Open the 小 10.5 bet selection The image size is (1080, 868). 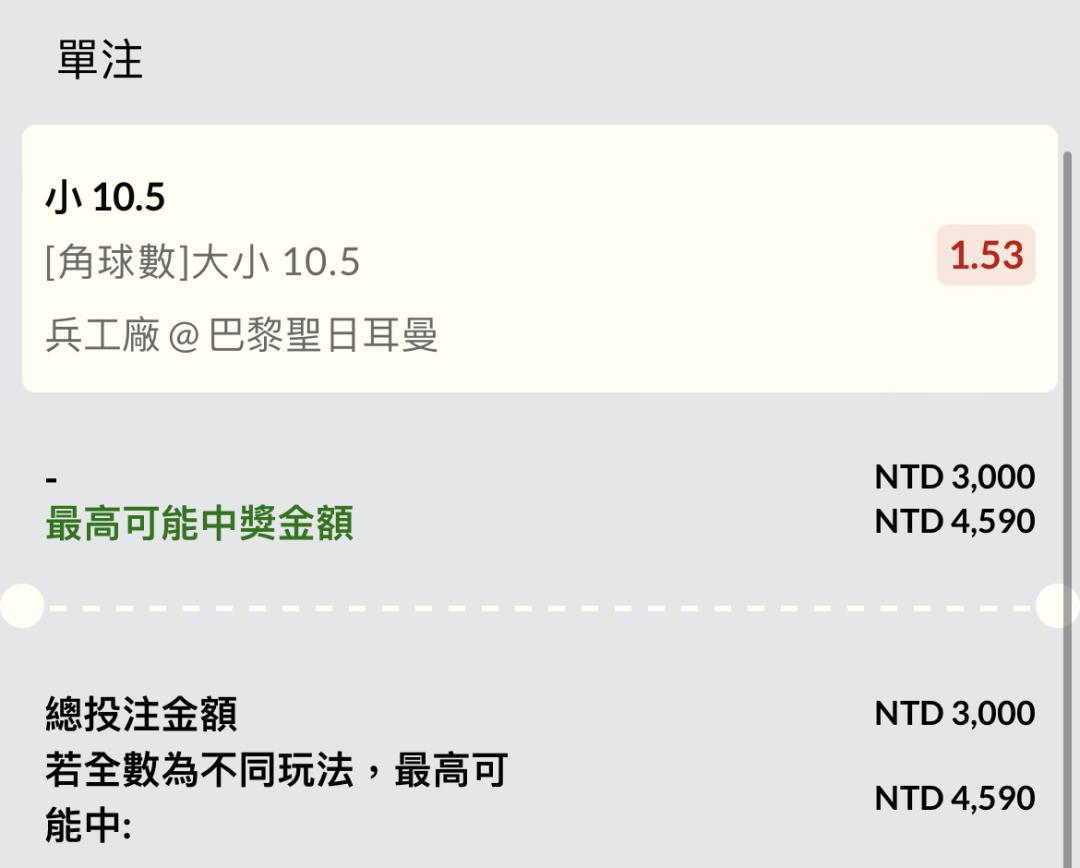[x=105, y=197]
